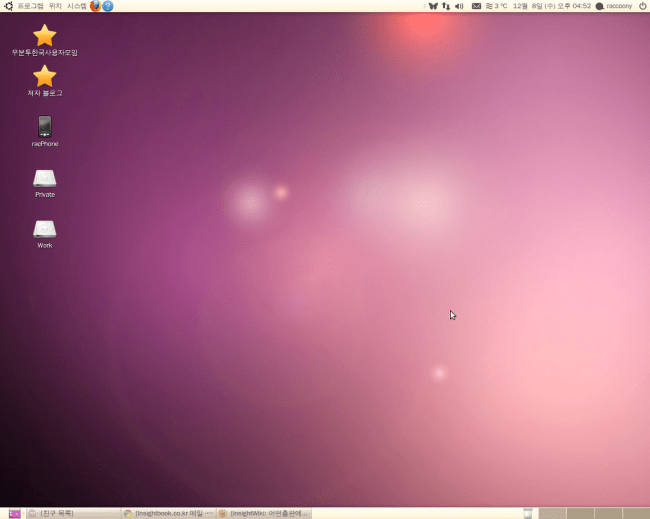Viewport: 650px width, 519px height.
Task: Open the 시스템 system menu
Action: [x=77, y=6]
